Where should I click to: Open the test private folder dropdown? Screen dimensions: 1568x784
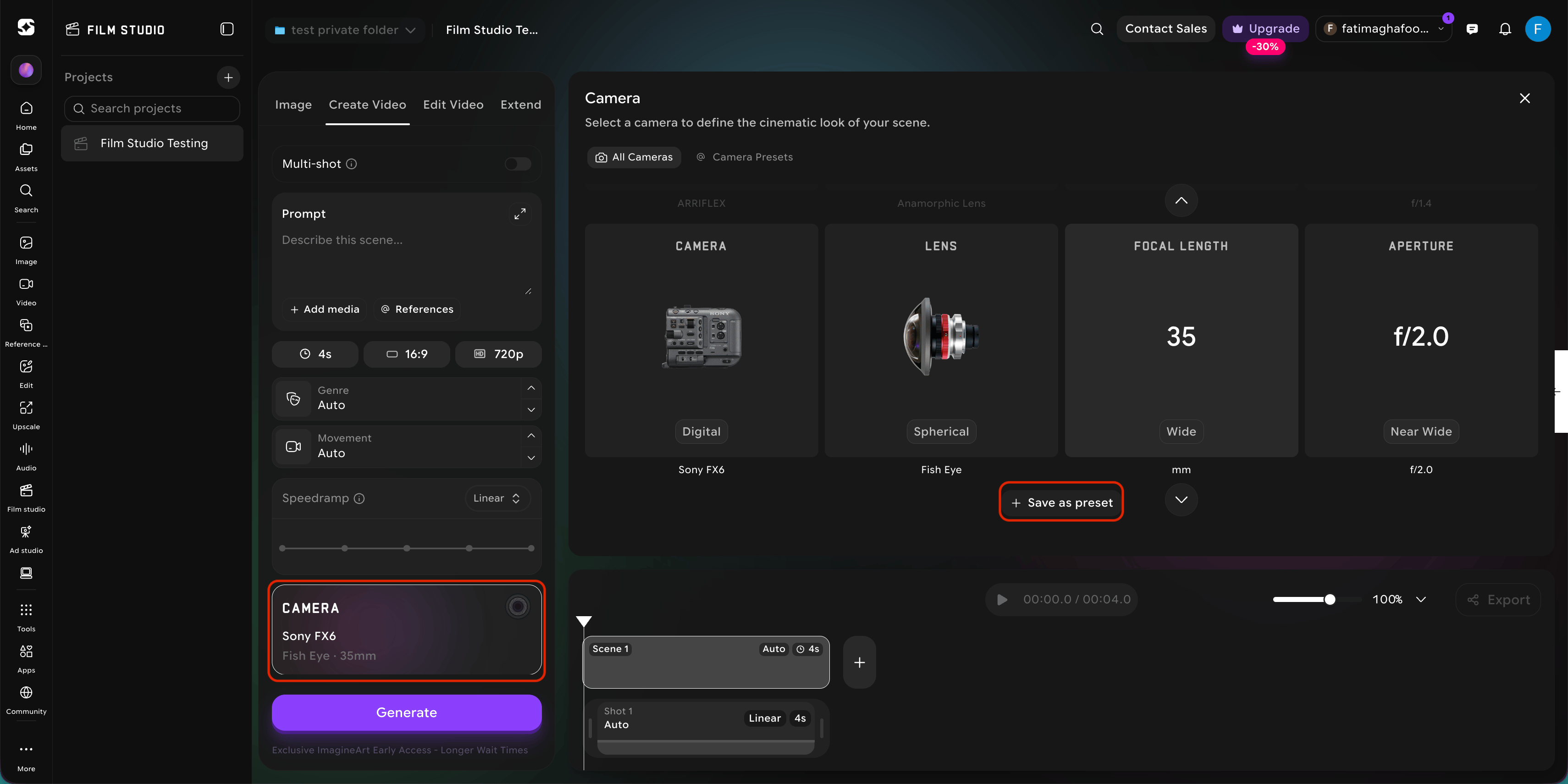point(344,30)
